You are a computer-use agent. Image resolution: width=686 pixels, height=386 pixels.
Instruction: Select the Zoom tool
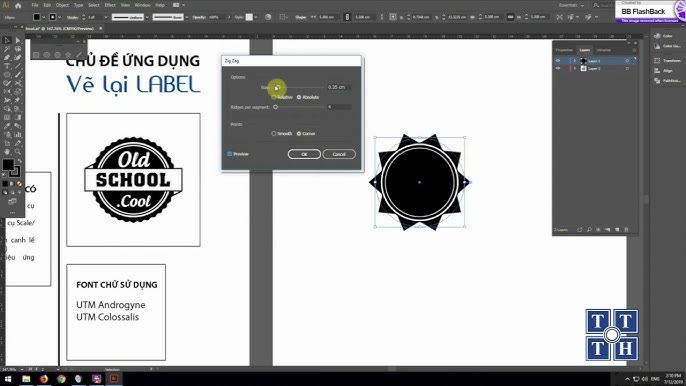point(18,151)
